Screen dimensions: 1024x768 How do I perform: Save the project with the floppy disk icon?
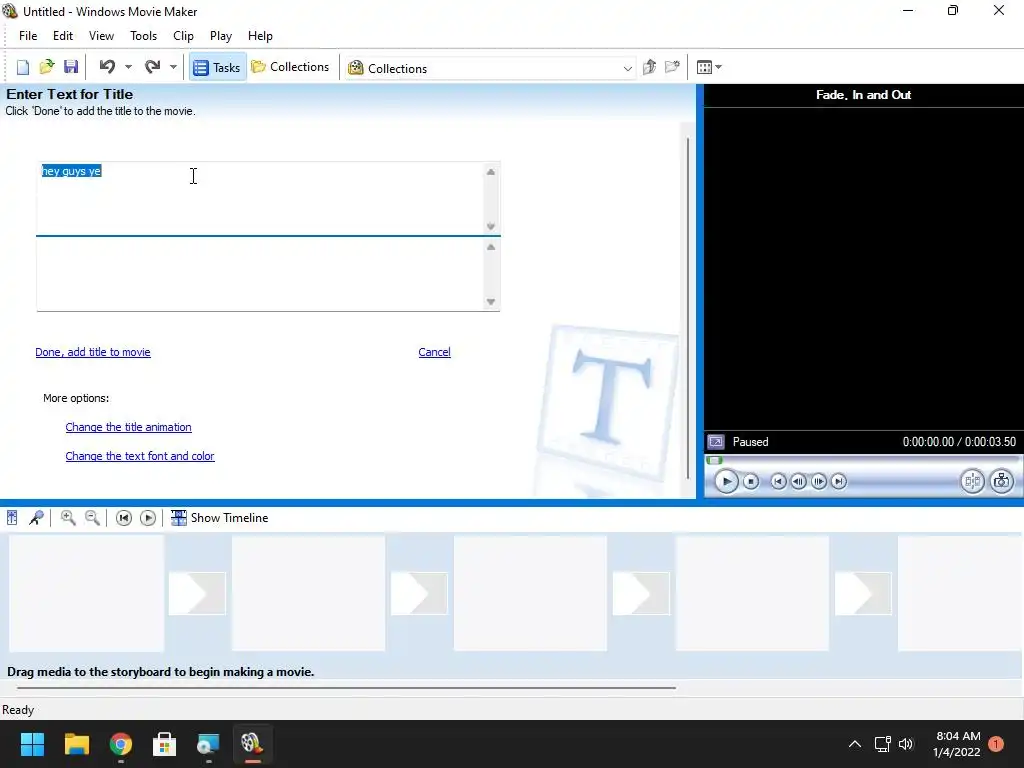click(x=71, y=67)
